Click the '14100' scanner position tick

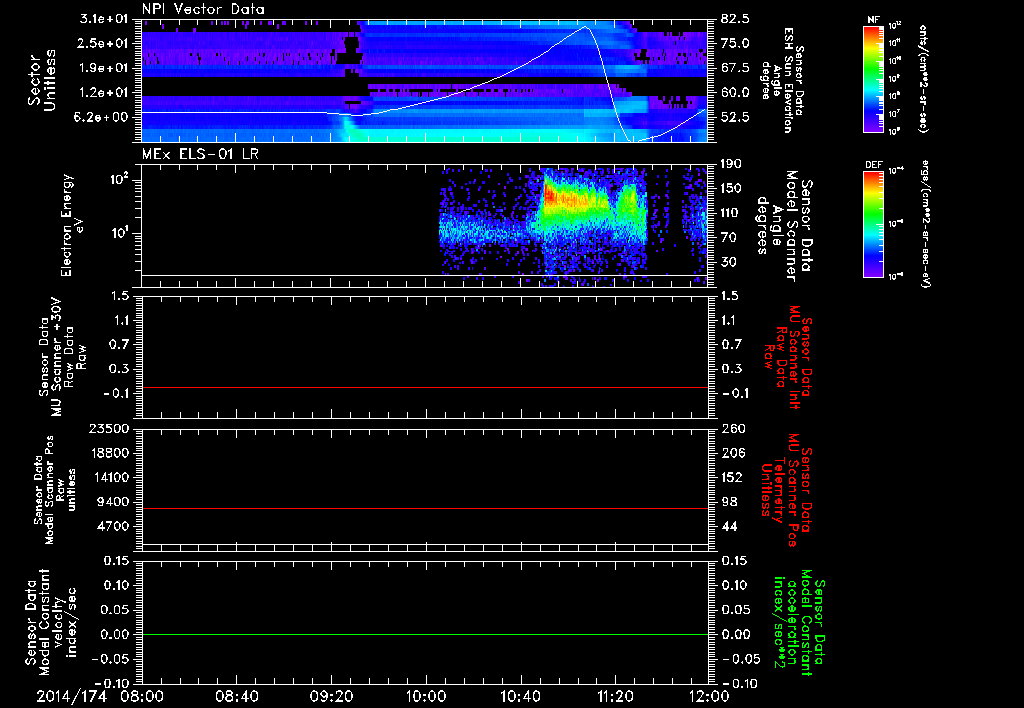click(x=110, y=477)
